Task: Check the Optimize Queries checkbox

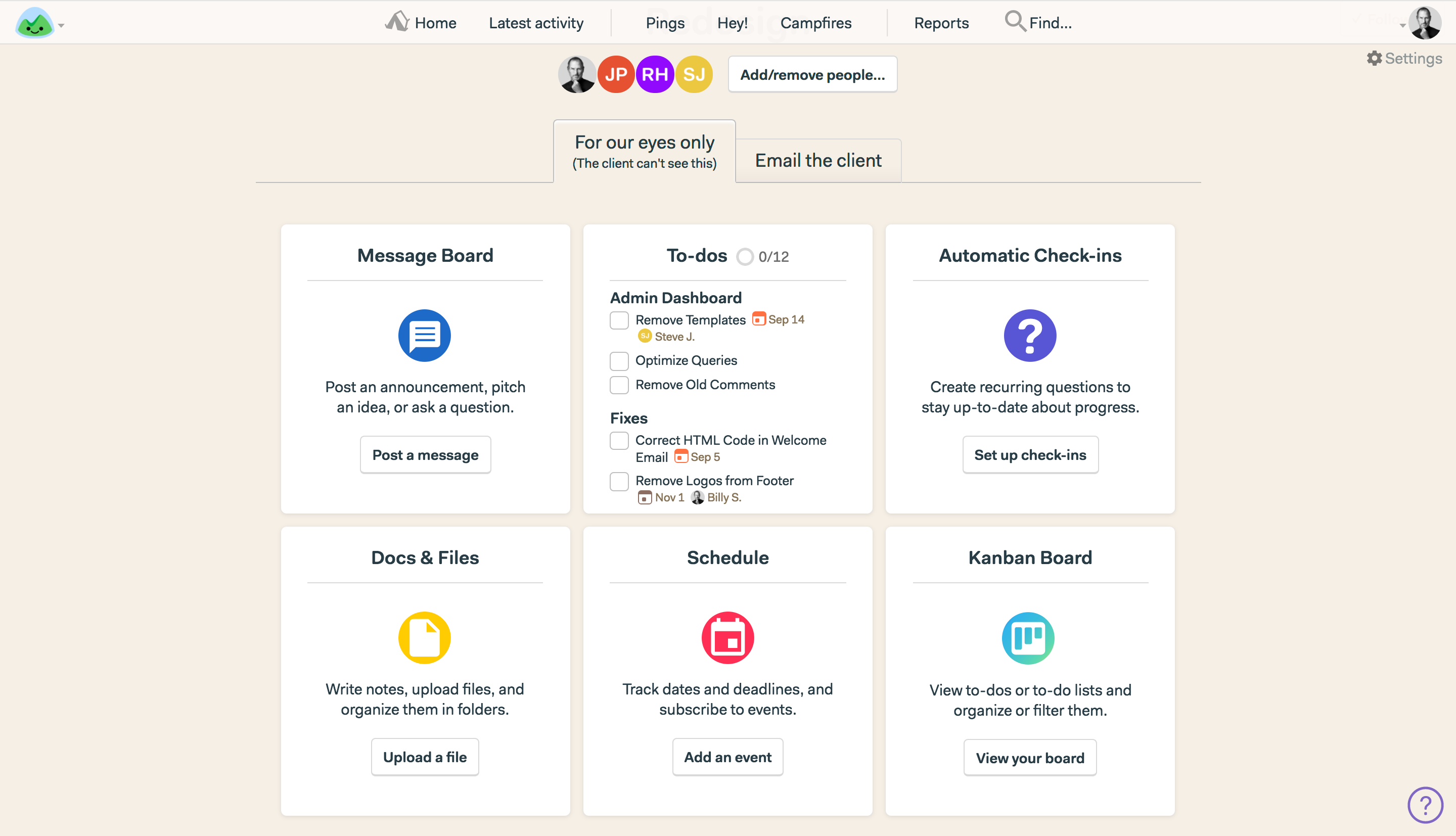Action: coord(619,360)
